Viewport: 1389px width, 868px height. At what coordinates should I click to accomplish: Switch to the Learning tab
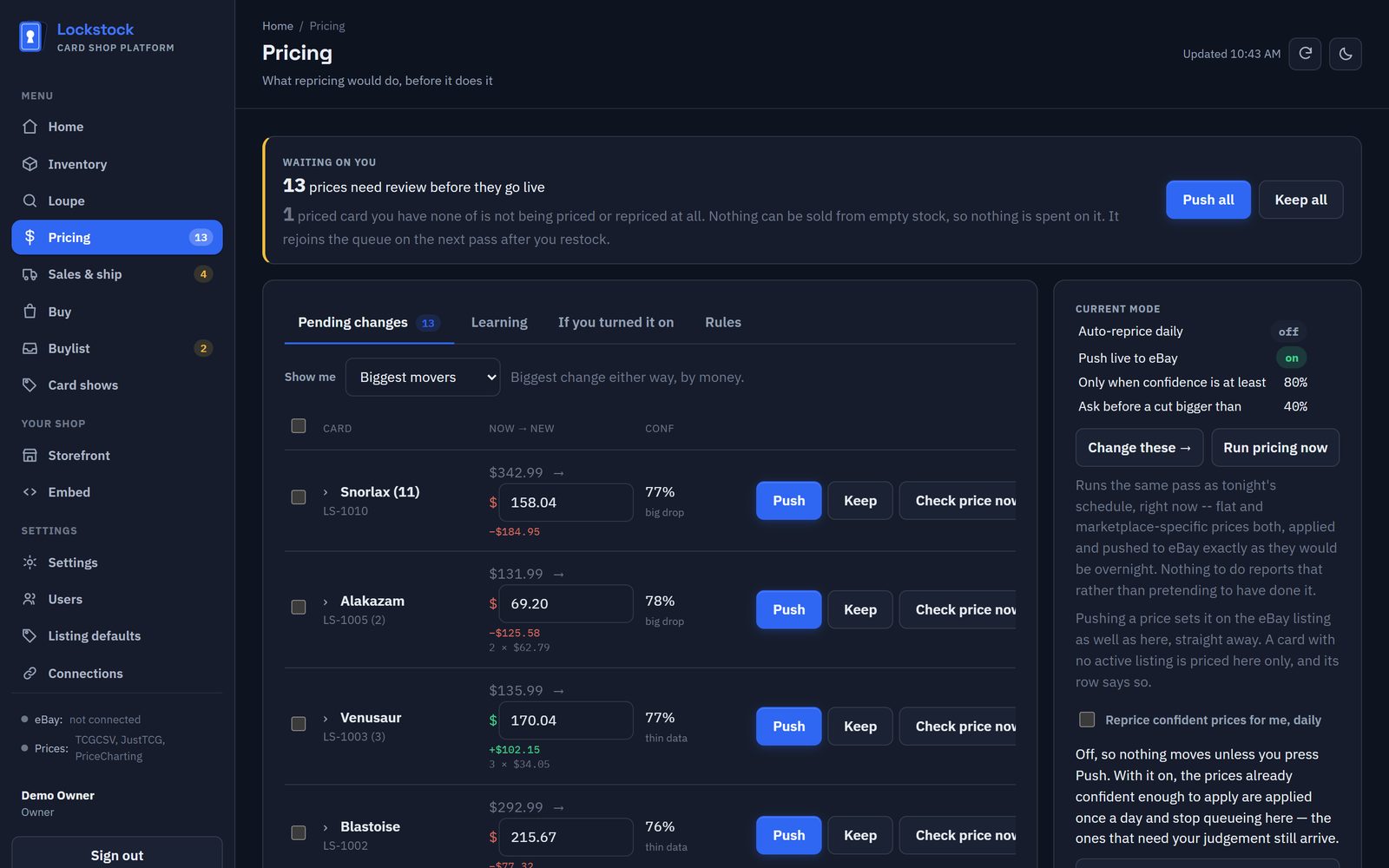[499, 322]
